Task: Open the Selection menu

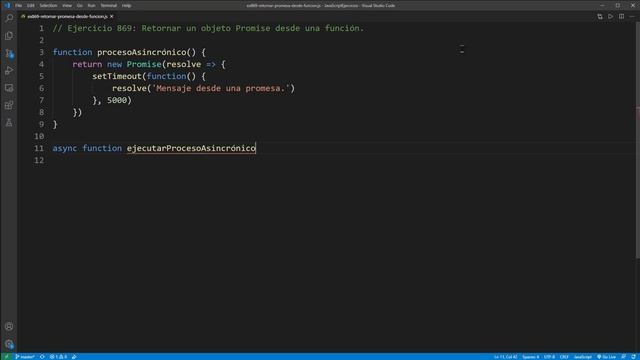Action: coord(48,5)
